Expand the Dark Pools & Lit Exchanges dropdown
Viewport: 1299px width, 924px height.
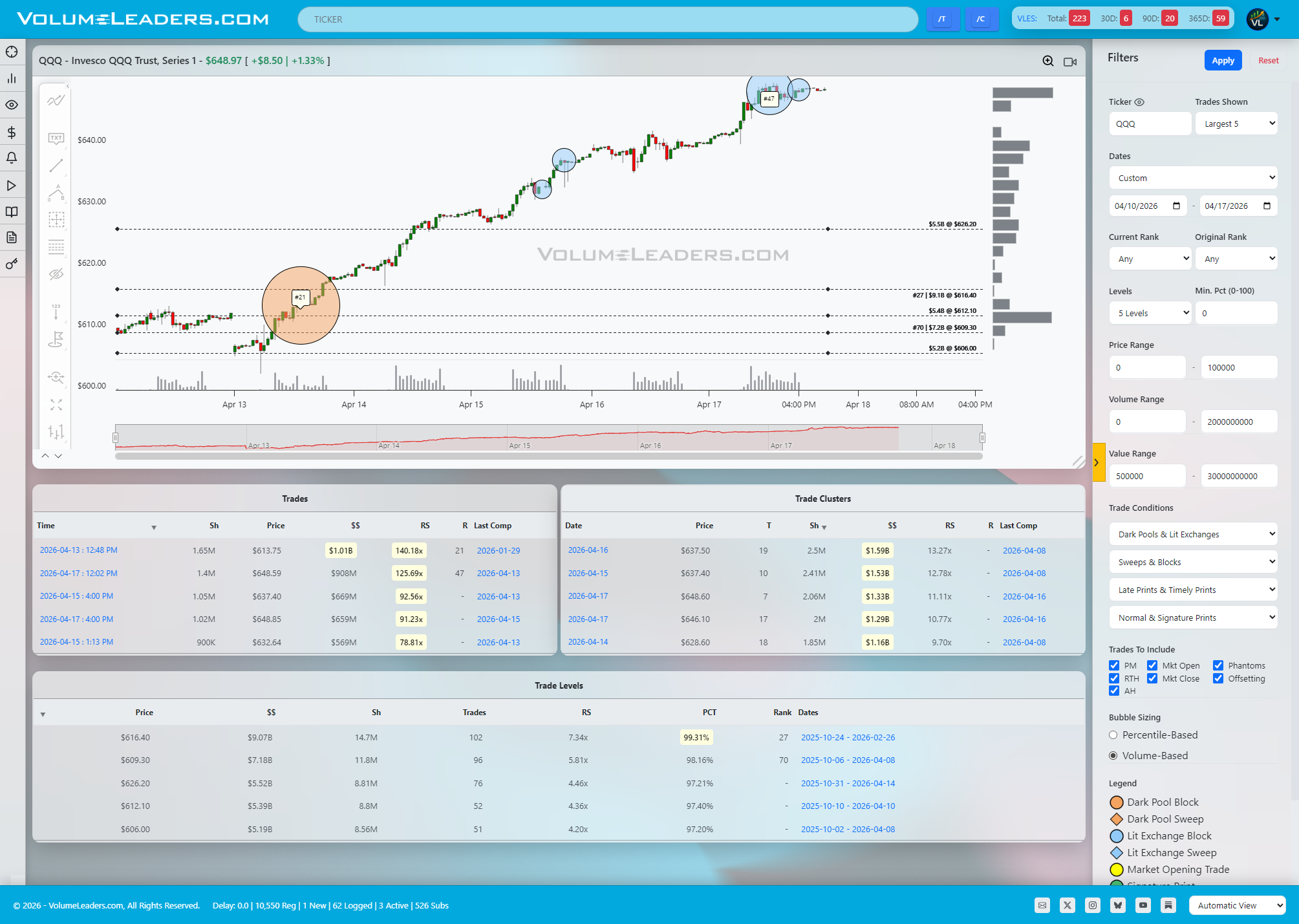coord(1194,534)
